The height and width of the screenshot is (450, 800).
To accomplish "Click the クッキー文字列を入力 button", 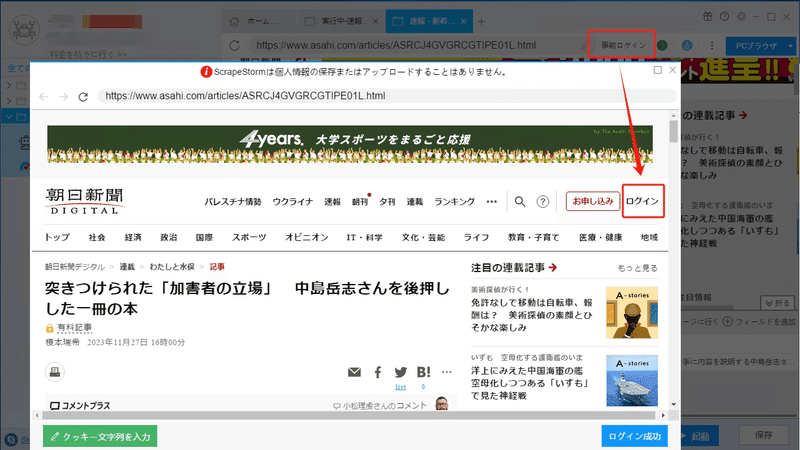I will pos(100,436).
